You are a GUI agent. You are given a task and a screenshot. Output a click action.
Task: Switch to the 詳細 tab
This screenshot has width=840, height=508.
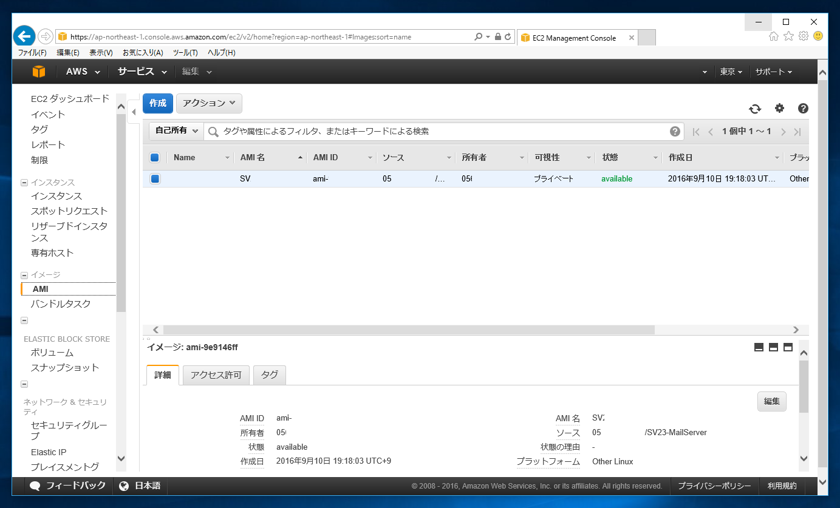coord(162,375)
